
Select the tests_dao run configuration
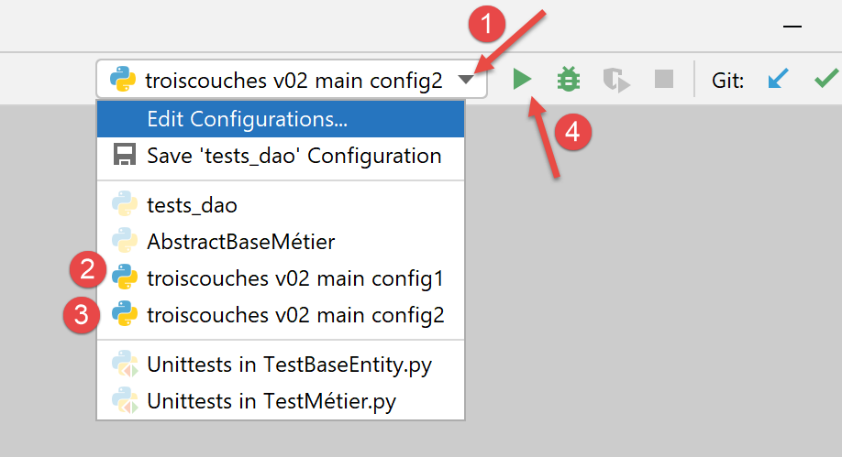point(192,205)
